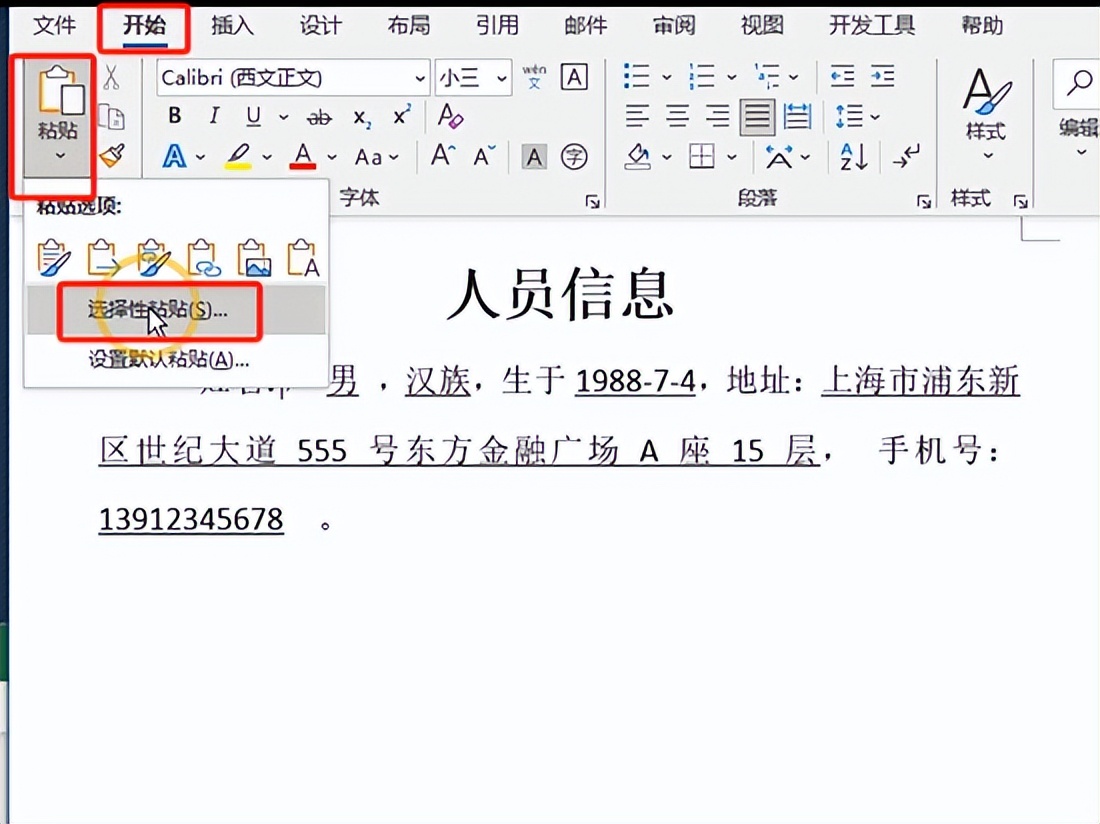Click the Cut scissors icon
The image size is (1100, 824).
[111, 78]
